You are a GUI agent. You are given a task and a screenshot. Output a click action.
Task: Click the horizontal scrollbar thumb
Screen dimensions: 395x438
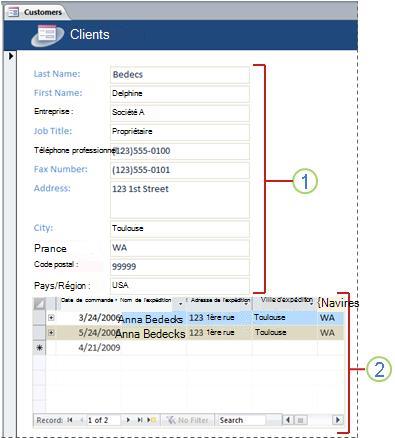click(300, 420)
